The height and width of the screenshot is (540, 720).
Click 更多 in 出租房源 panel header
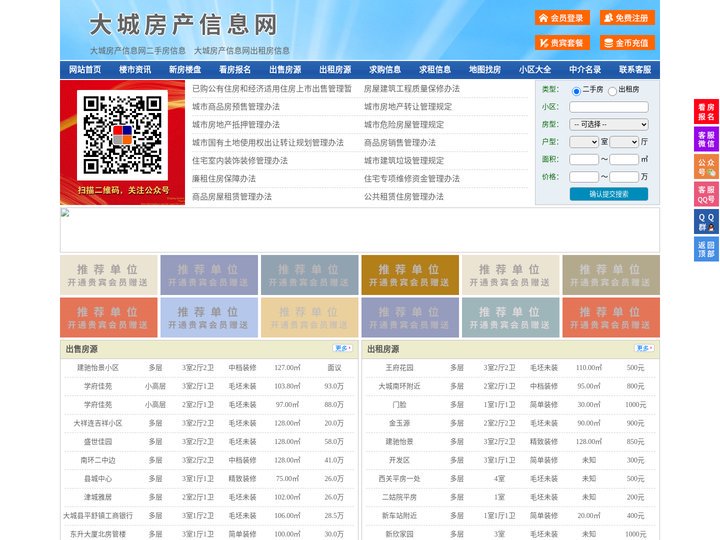click(x=644, y=349)
